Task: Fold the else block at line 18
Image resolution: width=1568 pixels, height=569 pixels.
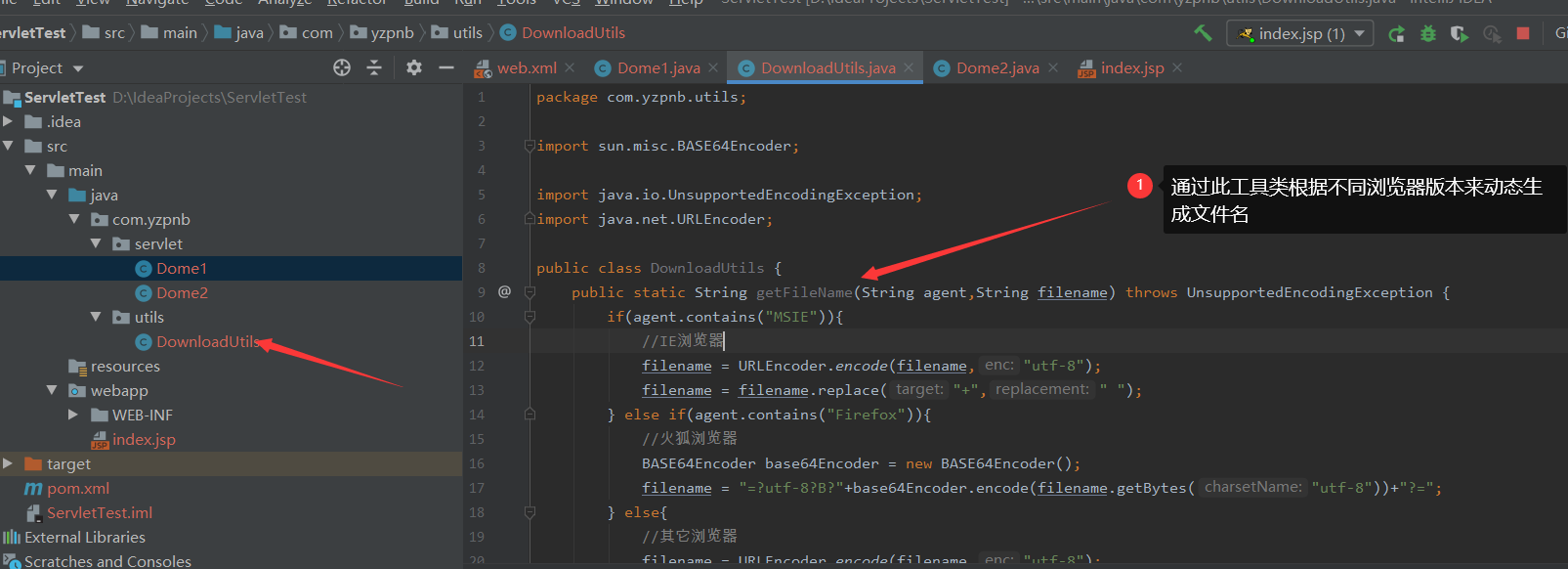Action: coord(530,512)
